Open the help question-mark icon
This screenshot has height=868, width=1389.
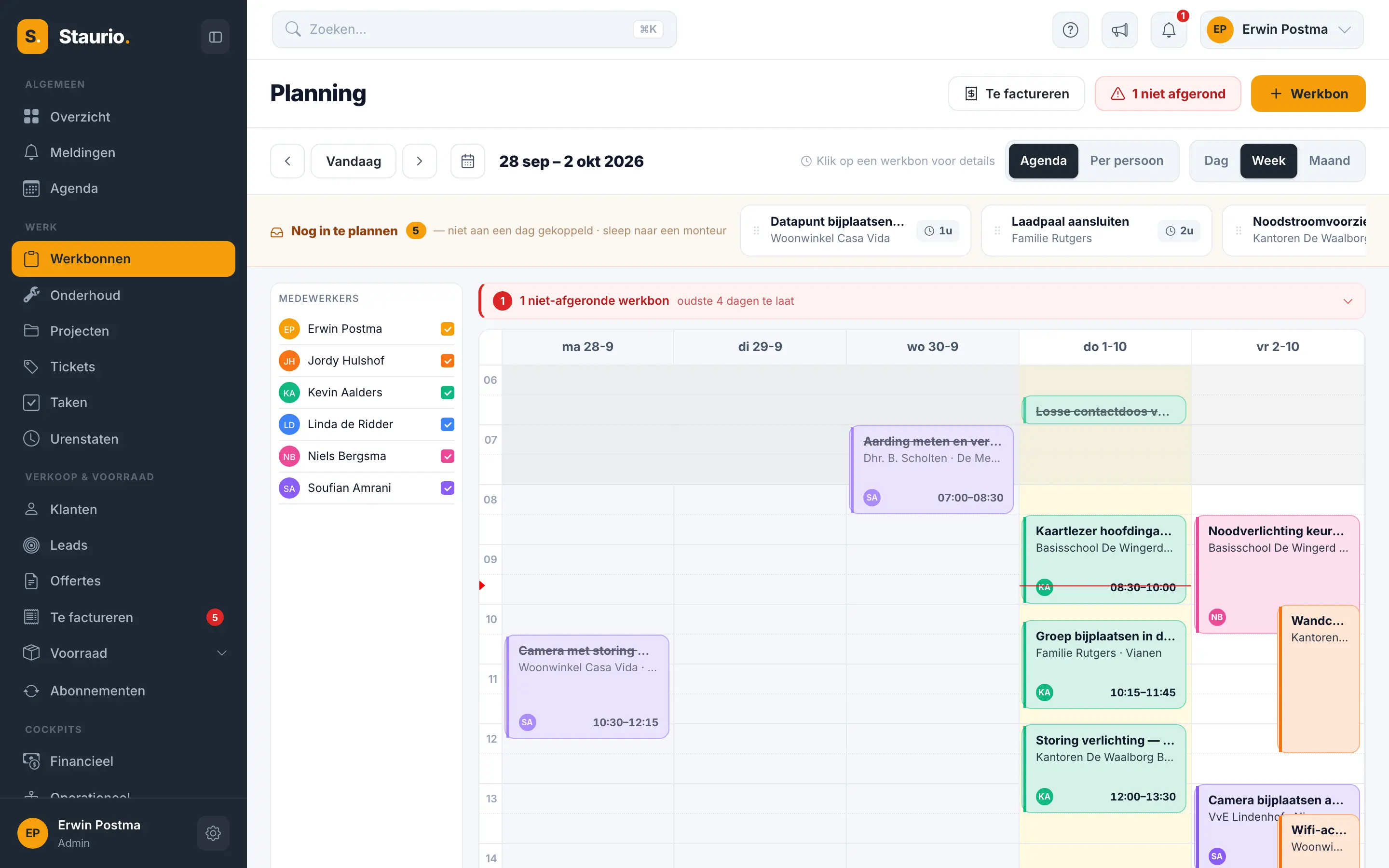[x=1071, y=29]
